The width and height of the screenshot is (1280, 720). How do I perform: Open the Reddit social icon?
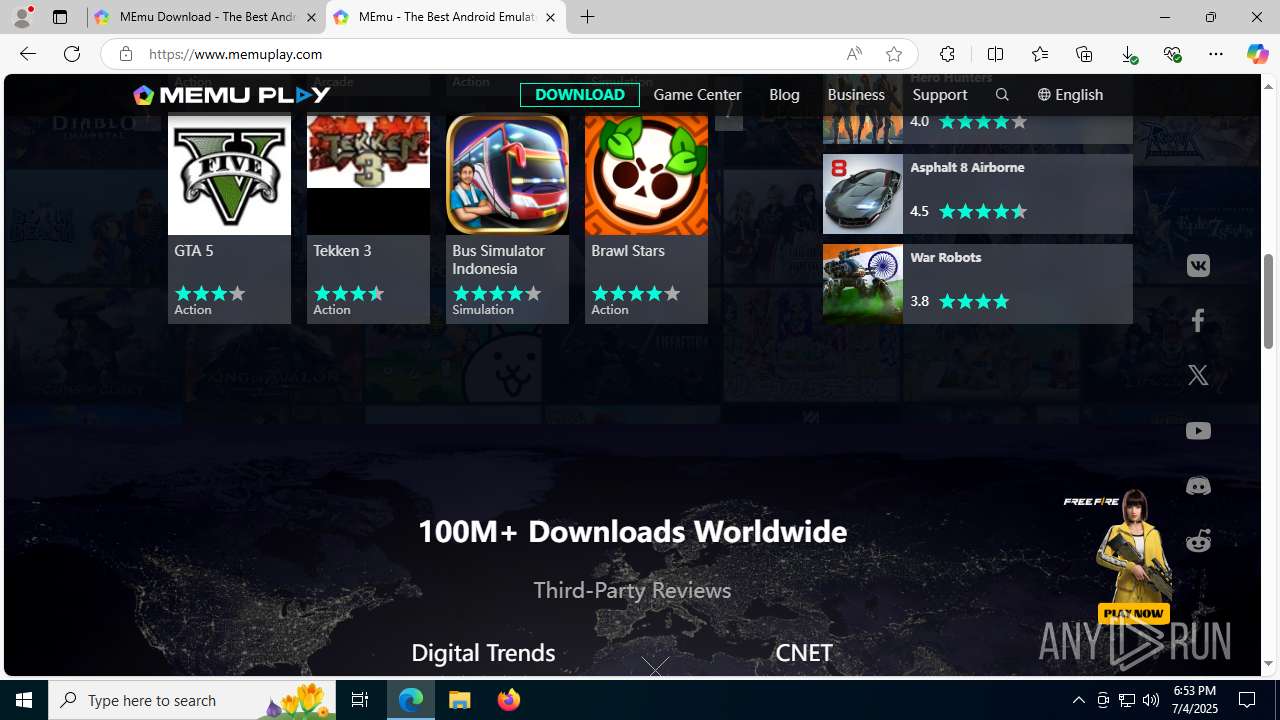point(1198,540)
